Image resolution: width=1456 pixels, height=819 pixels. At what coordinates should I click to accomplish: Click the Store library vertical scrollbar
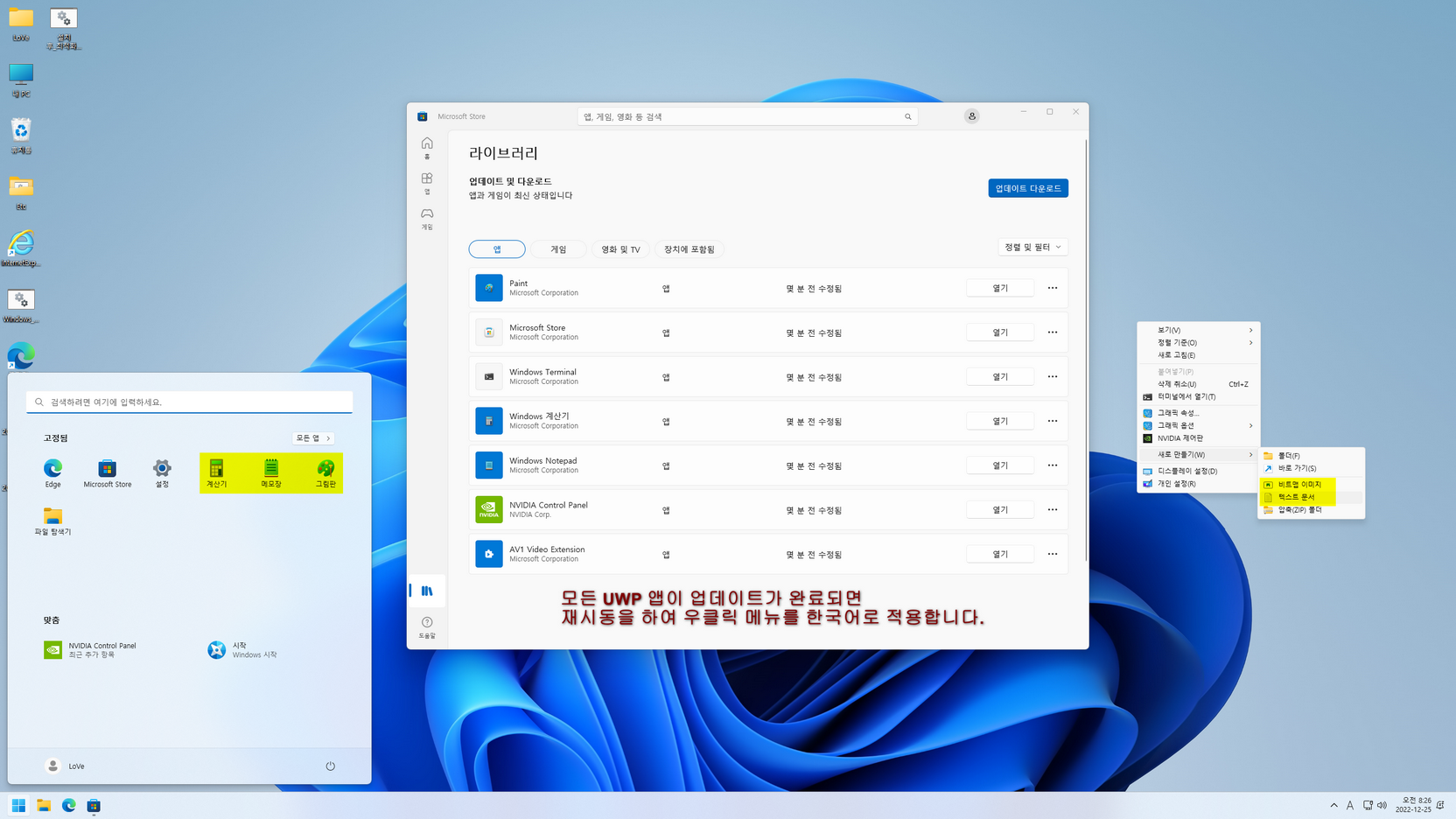point(1086,350)
